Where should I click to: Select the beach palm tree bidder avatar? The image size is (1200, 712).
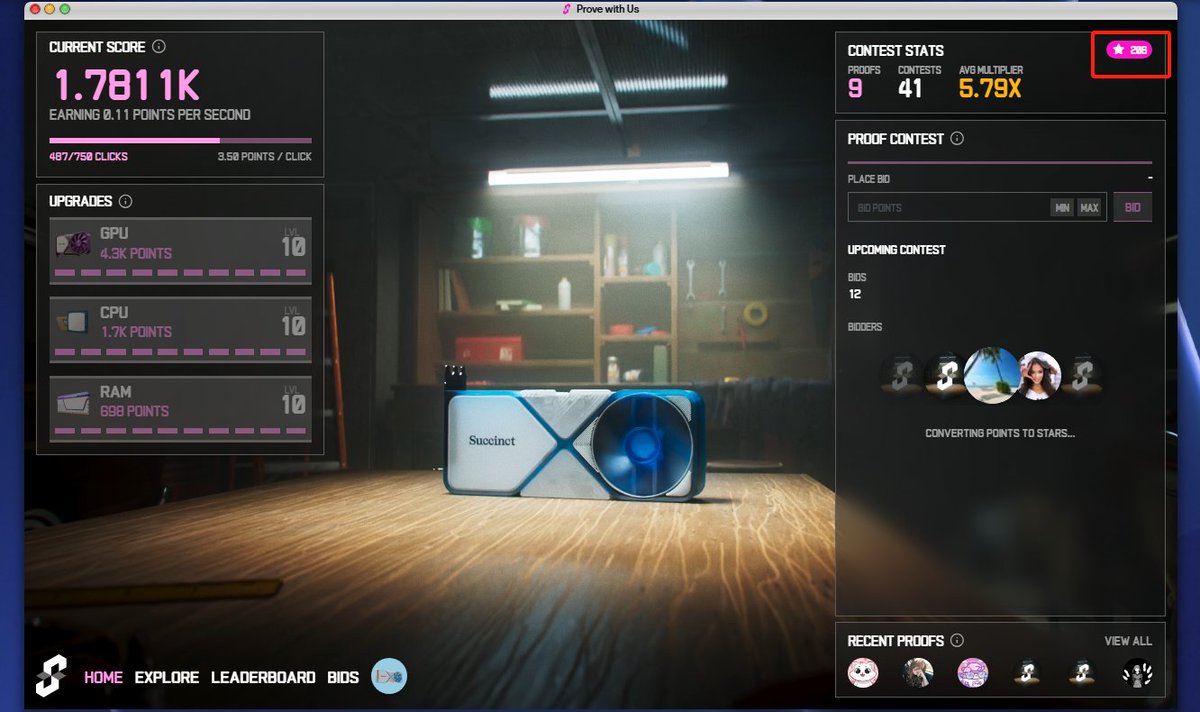[x=991, y=375]
